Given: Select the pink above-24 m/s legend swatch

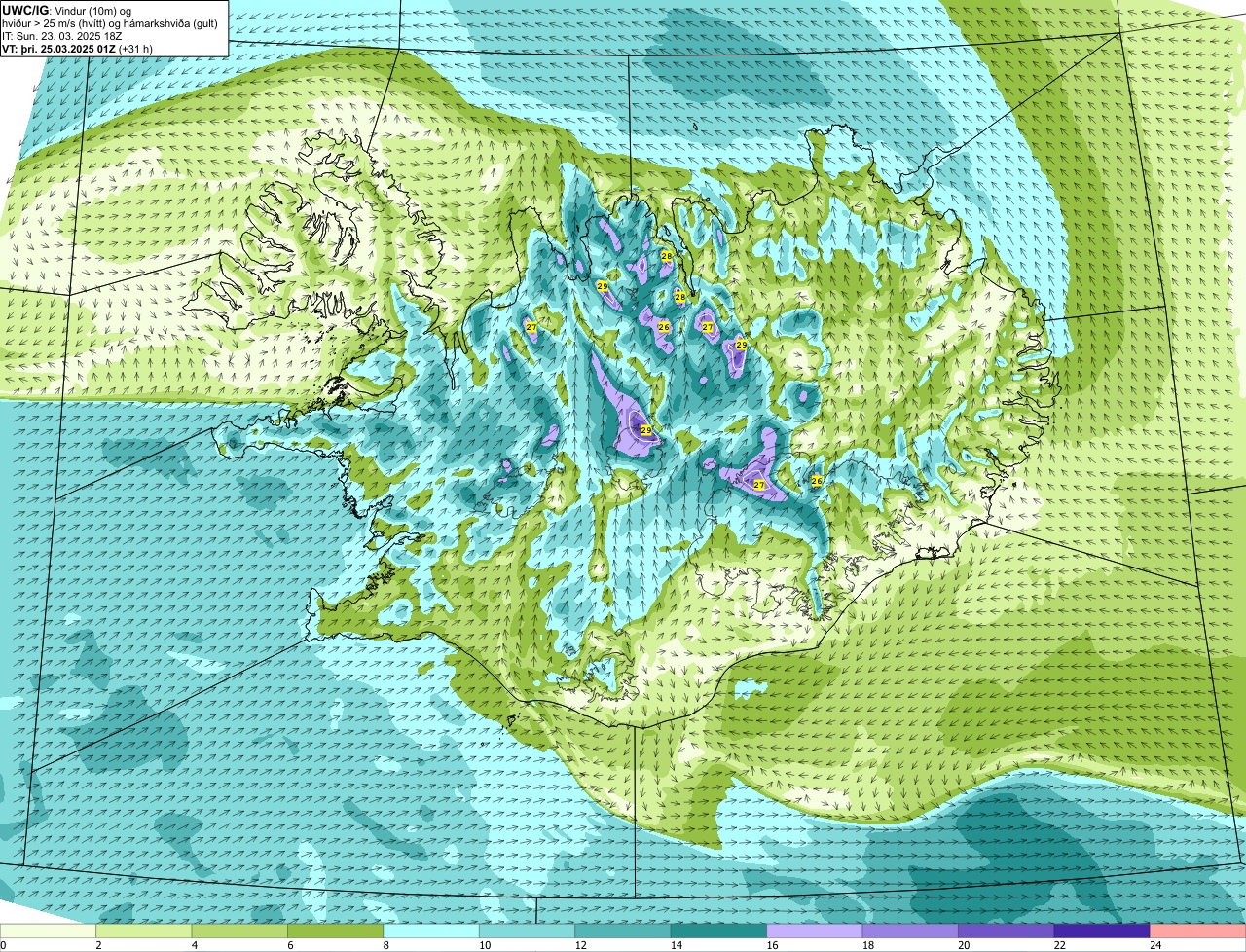Looking at the screenshot, I should [1198, 931].
